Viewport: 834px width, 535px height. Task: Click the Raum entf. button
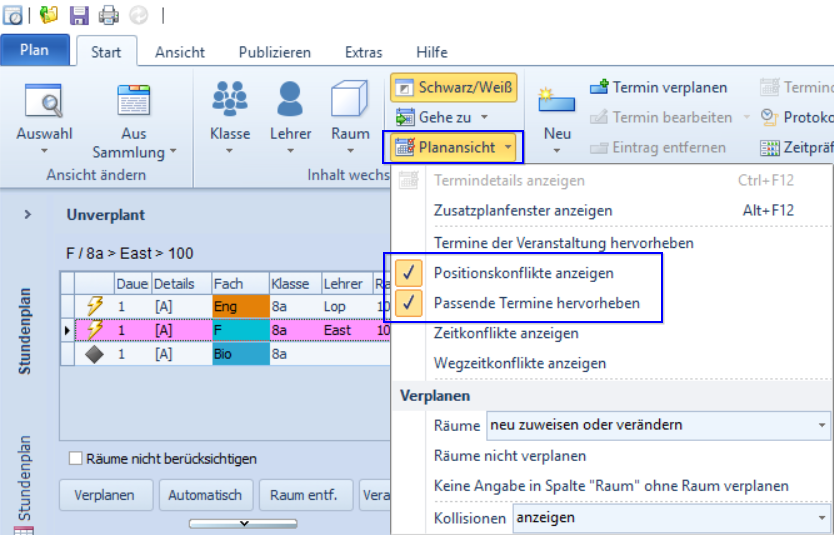306,495
